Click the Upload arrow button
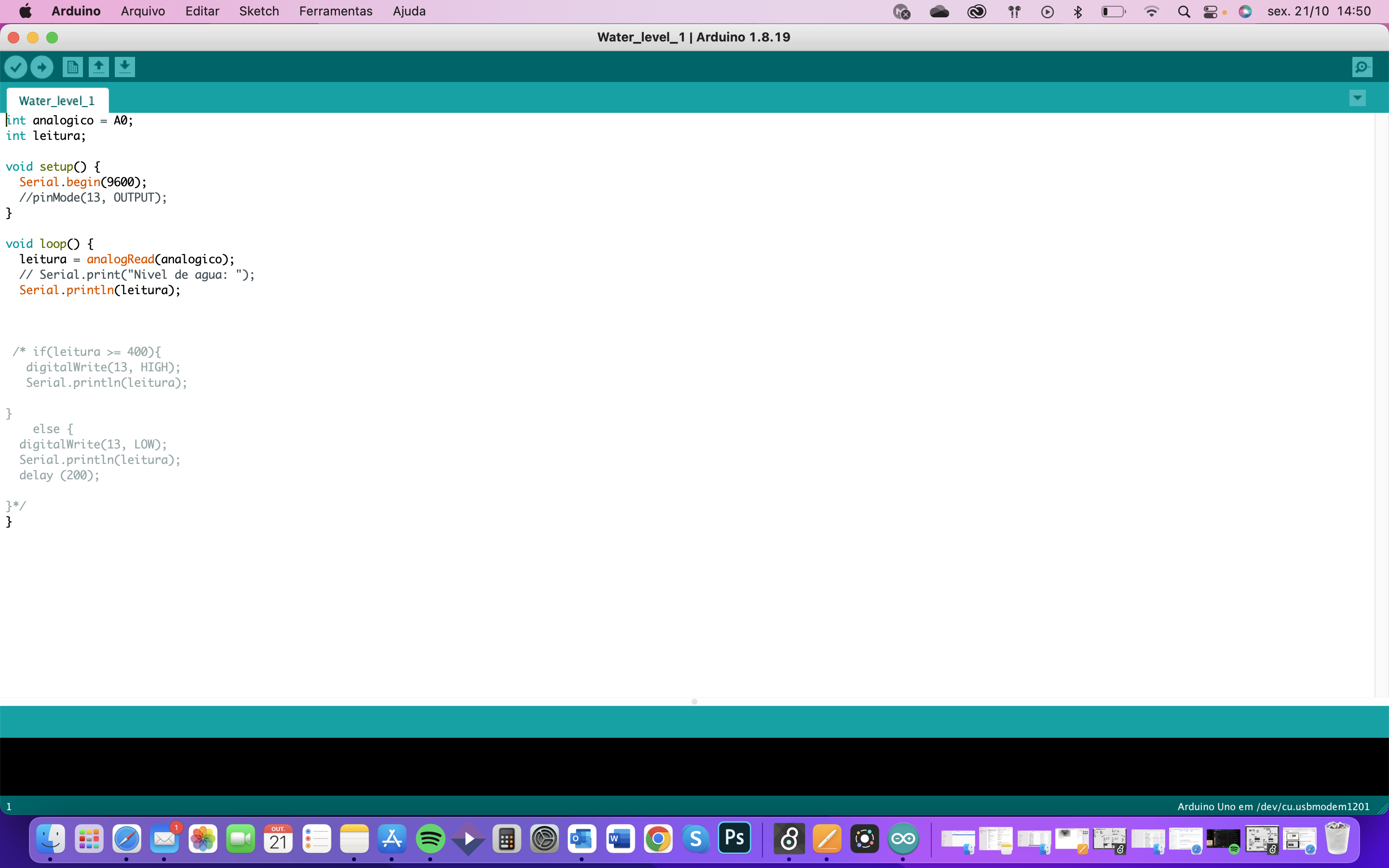The image size is (1389, 868). (42, 67)
